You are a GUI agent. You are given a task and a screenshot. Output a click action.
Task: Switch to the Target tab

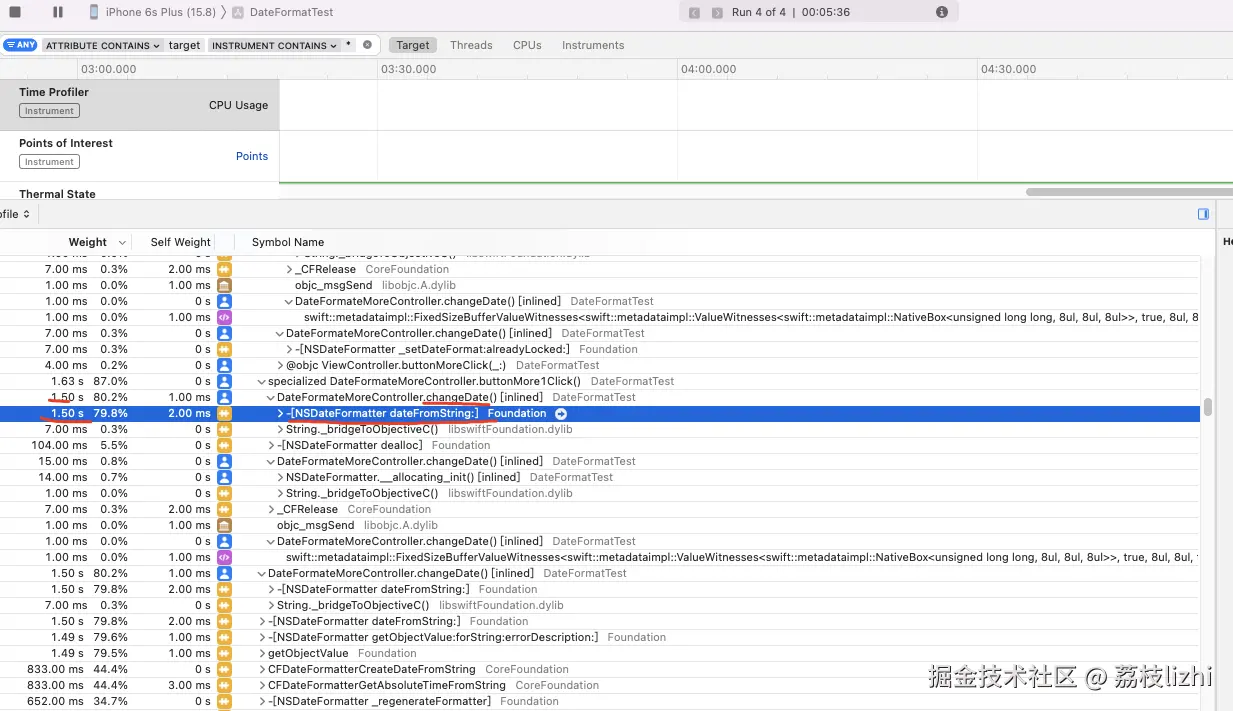412,45
